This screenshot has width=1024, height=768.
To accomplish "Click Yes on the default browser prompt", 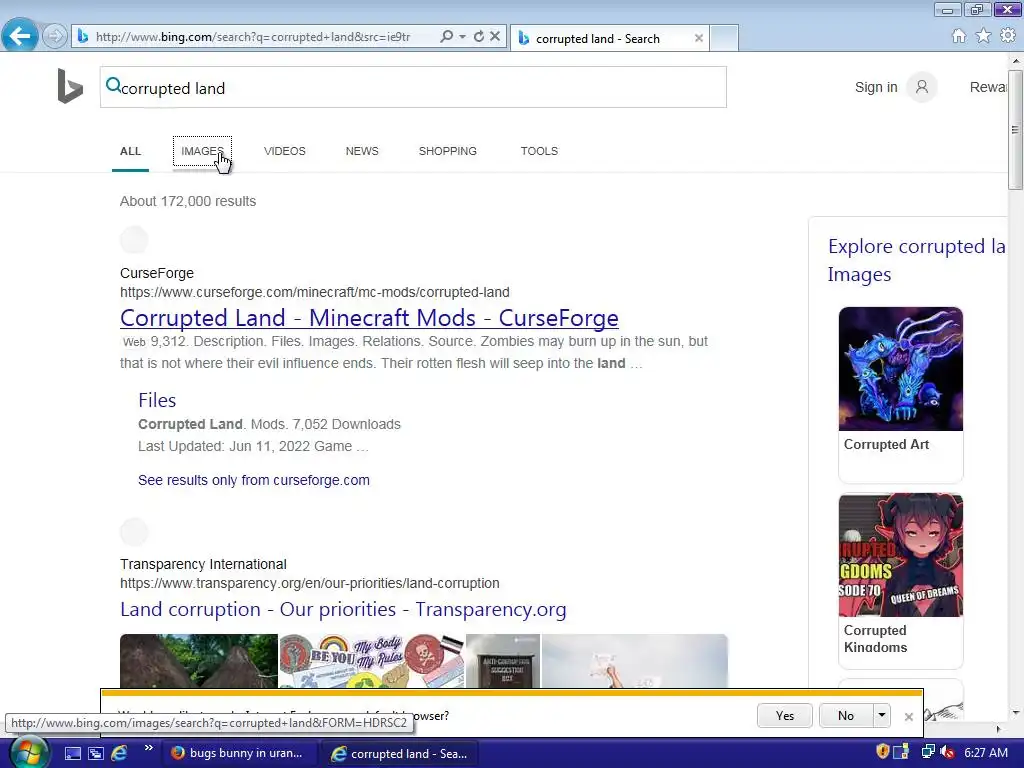I will pyautogui.click(x=785, y=716).
